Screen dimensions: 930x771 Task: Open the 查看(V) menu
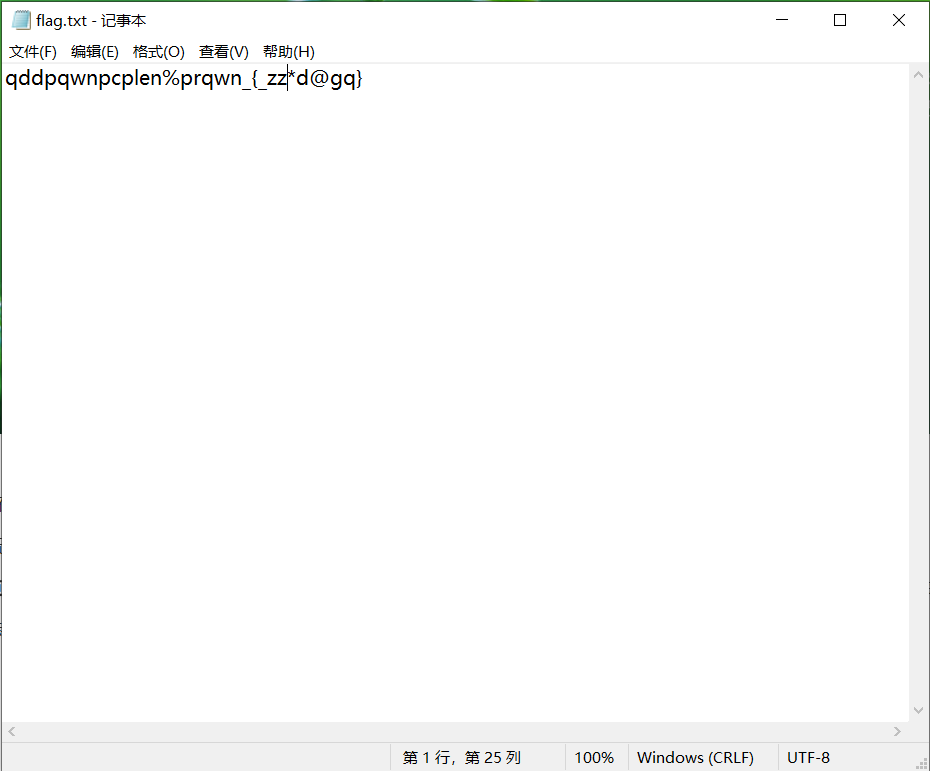coord(224,52)
